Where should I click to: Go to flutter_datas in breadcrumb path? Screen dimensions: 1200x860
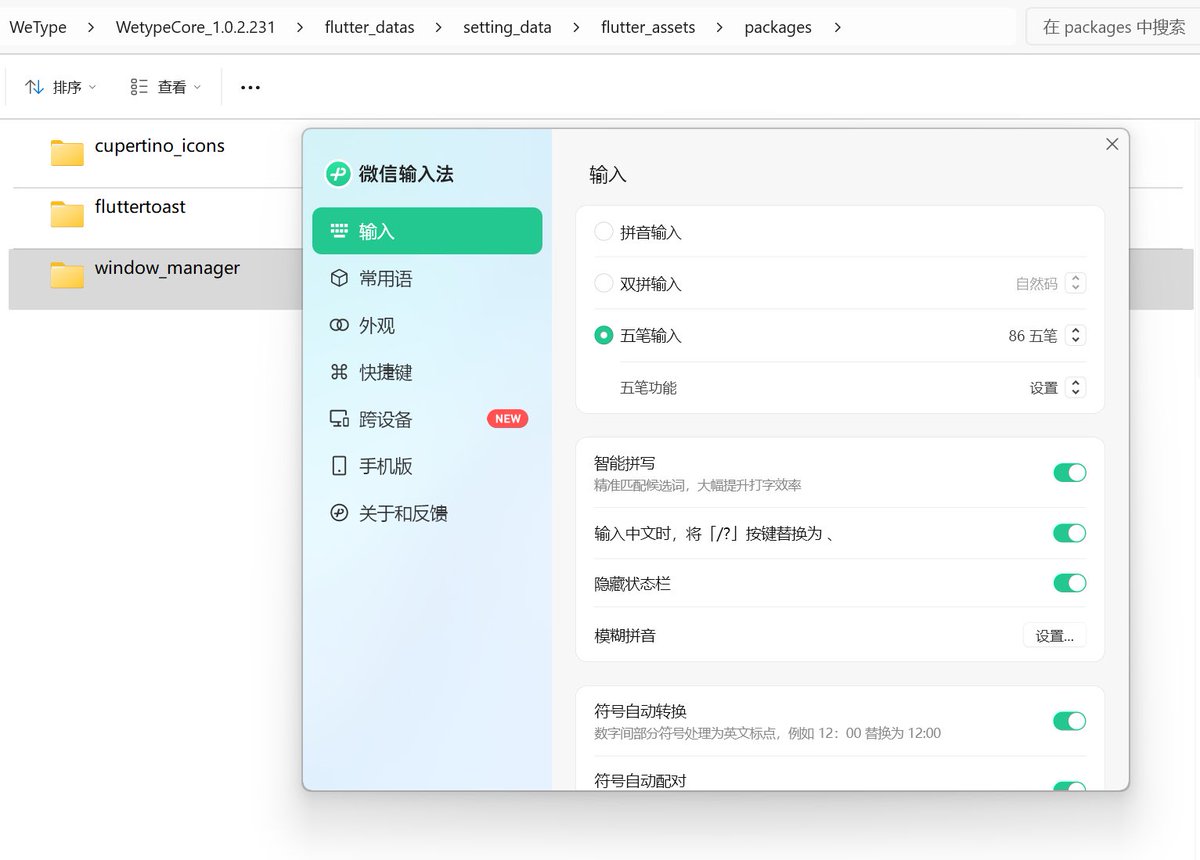pos(369,27)
